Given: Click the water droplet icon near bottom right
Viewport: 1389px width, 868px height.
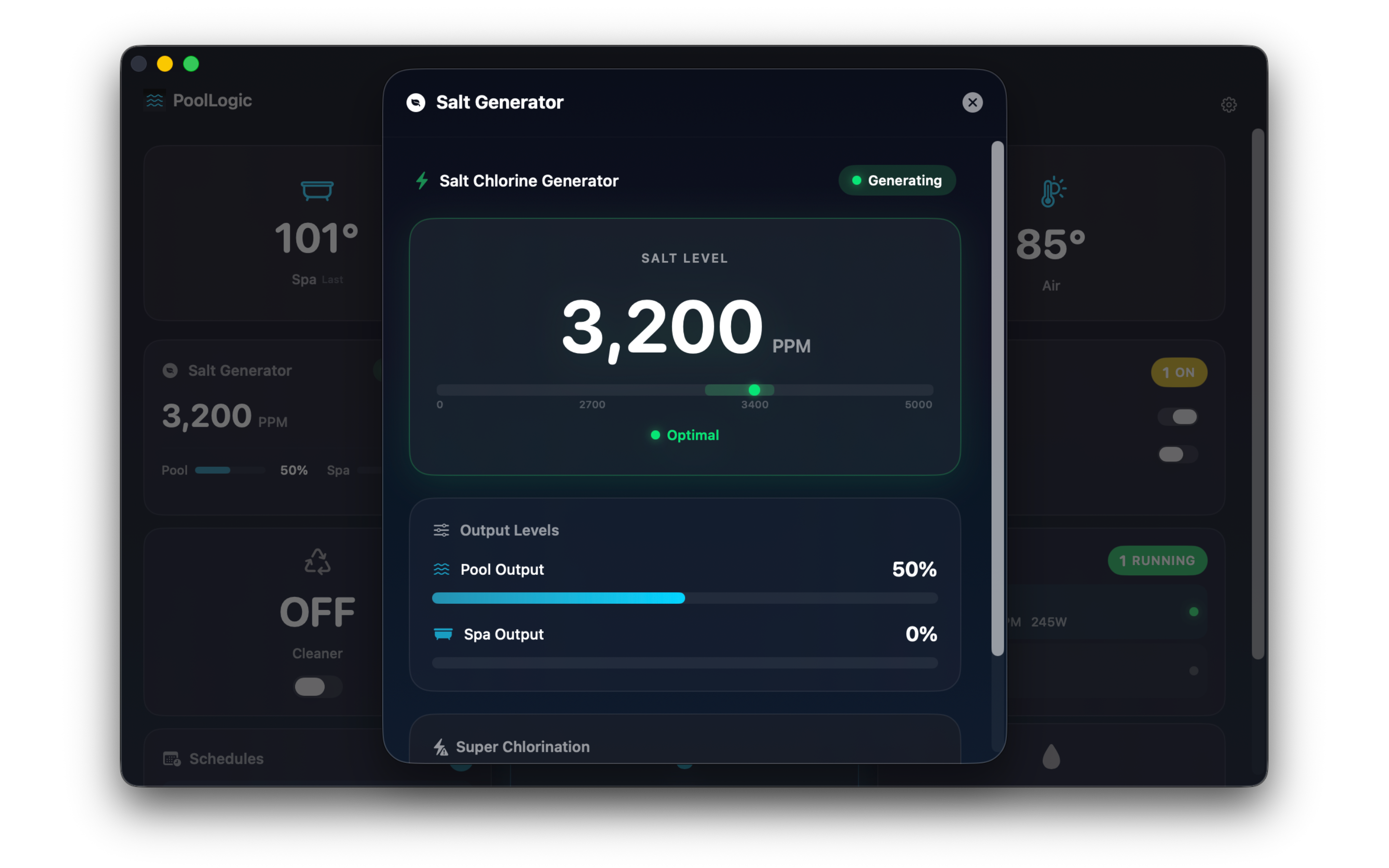Looking at the screenshot, I should coord(1052,756).
